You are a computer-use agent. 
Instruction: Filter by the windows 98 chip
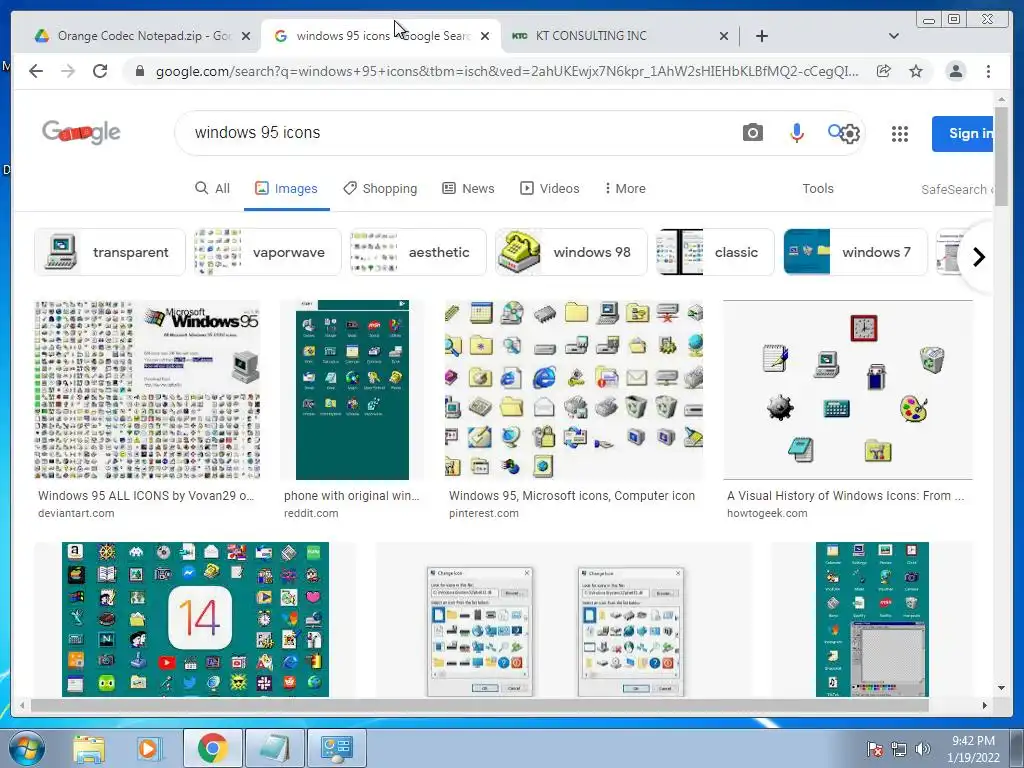click(x=571, y=252)
